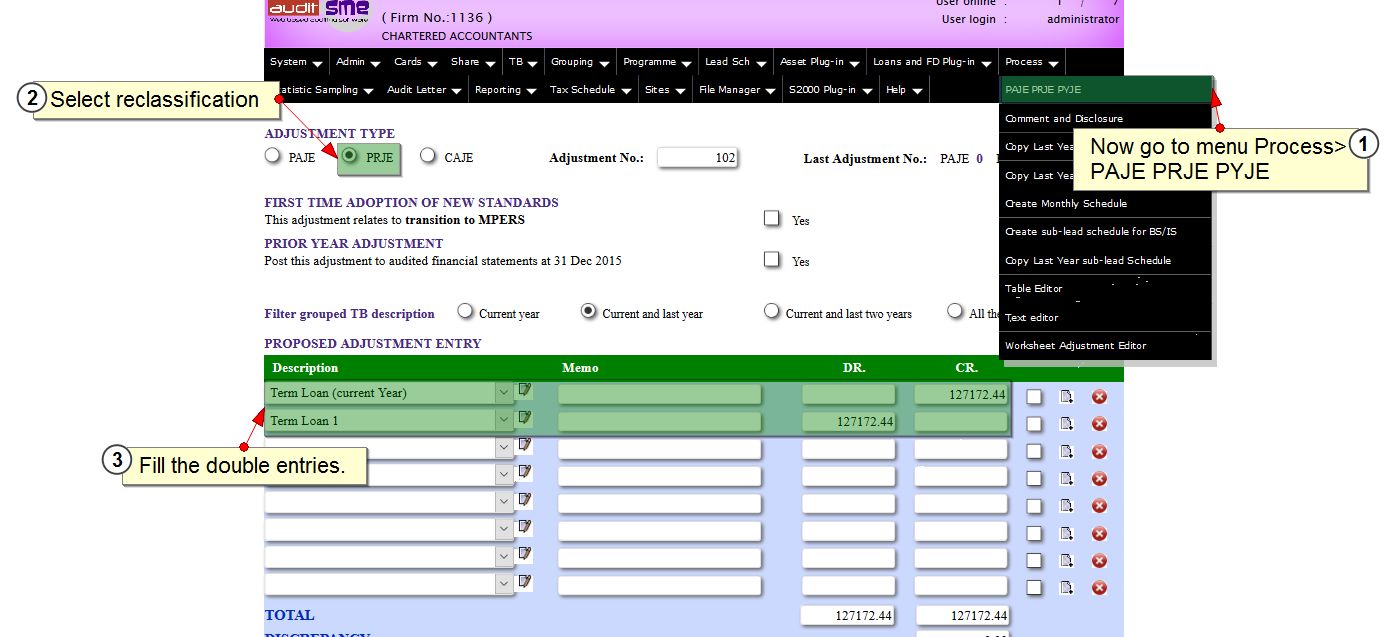Click the red delete icon on the Term Loan 1 row
The image size is (1389, 637).
(1099, 424)
